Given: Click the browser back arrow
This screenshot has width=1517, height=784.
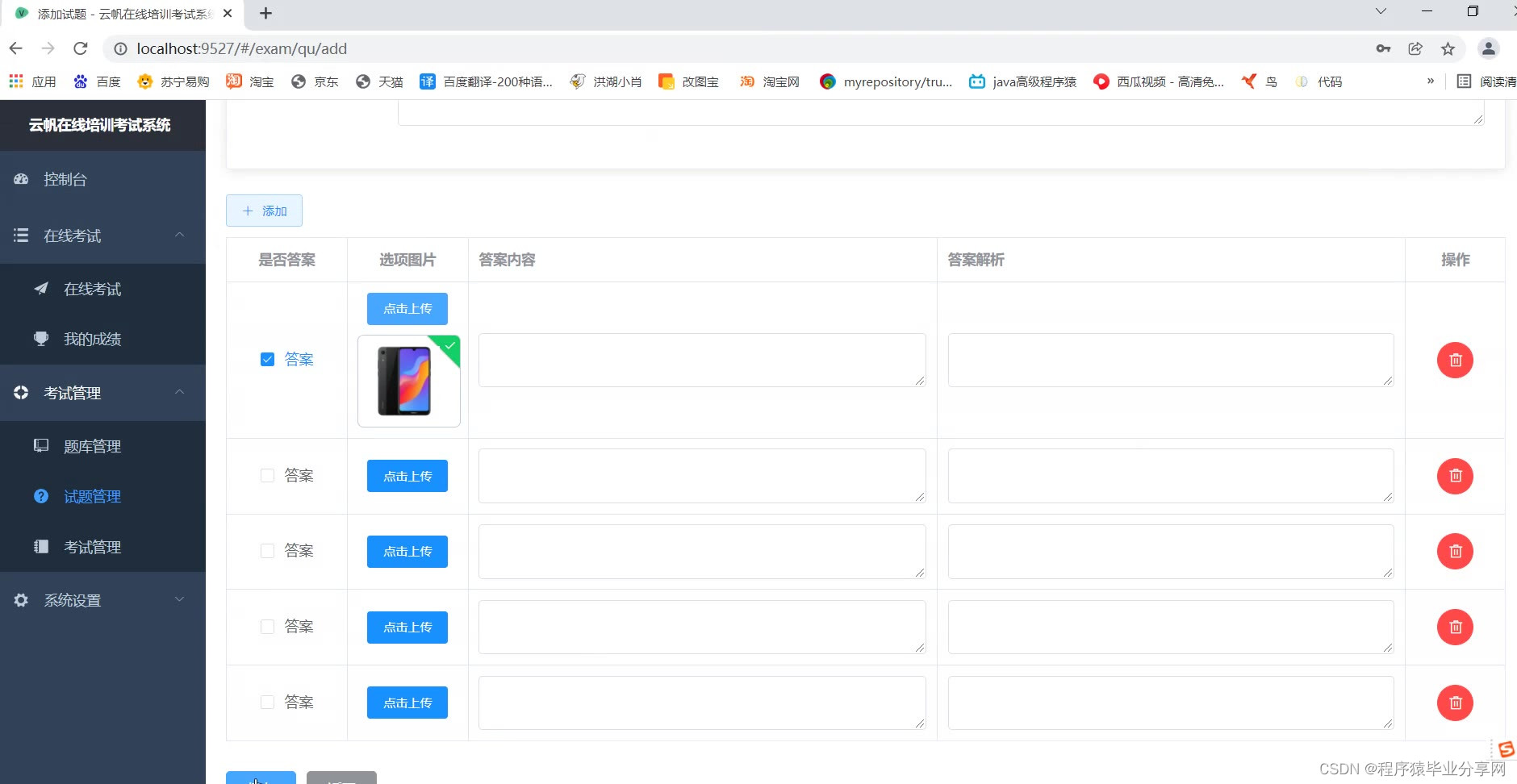Looking at the screenshot, I should (x=16, y=48).
